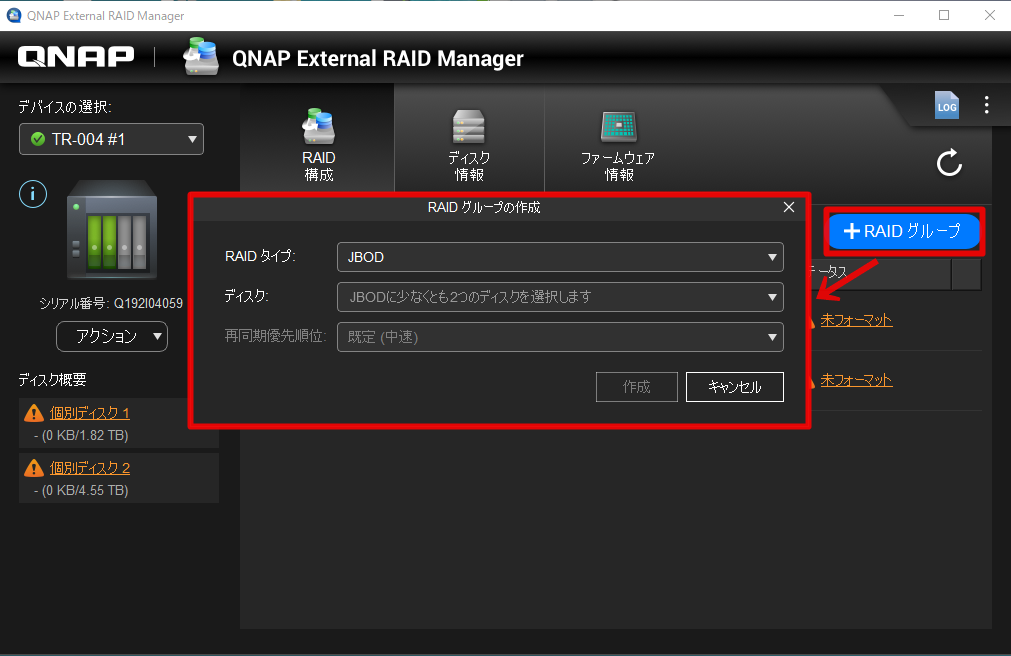Open the three-dot more options menu
This screenshot has width=1011, height=656.
(x=986, y=105)
